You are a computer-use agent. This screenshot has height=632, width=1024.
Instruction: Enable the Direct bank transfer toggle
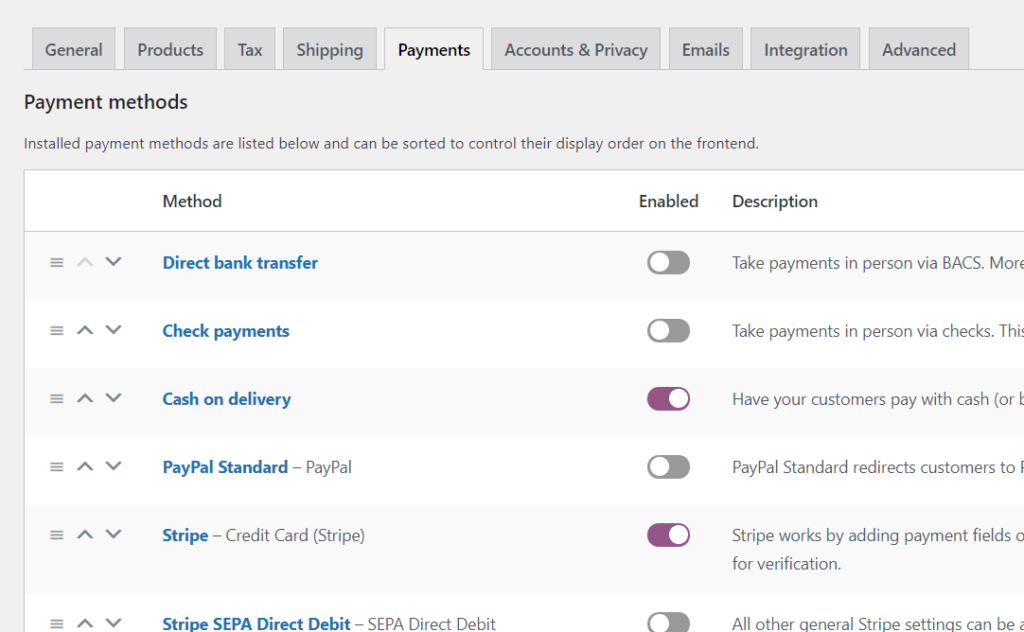[x=668, y=262]
